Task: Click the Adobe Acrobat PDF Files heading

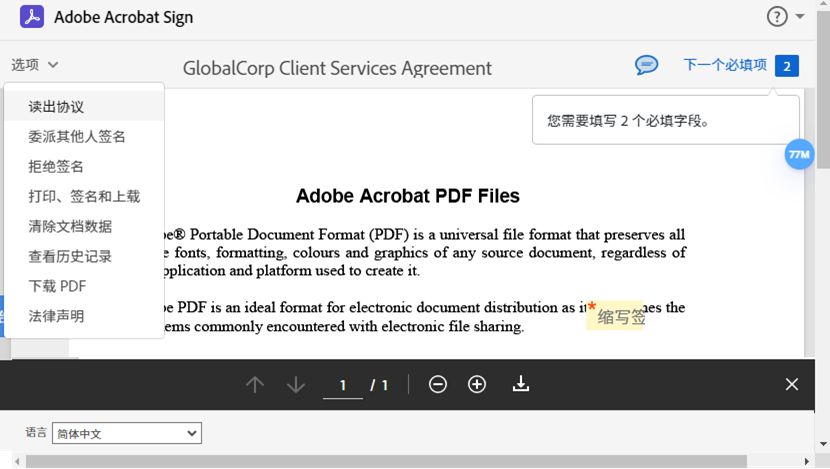Action: tap(408, 196)
